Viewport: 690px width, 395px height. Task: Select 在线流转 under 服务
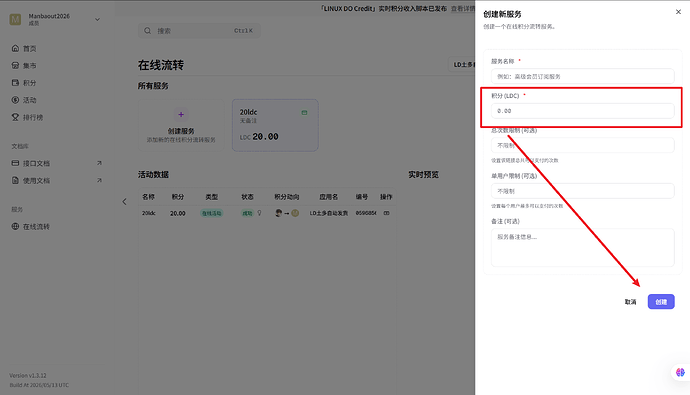coord(36,227)
